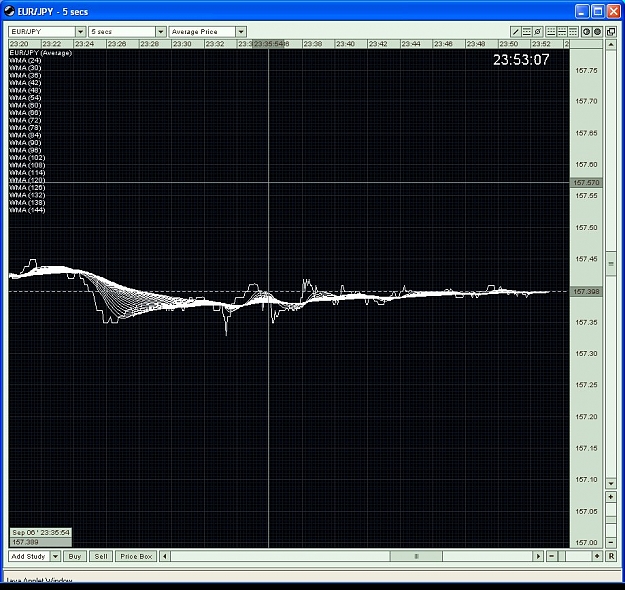Click the vertical zoom in plus button
The image size is (625, 590).
pyautogui.click(x=611, y=497)
